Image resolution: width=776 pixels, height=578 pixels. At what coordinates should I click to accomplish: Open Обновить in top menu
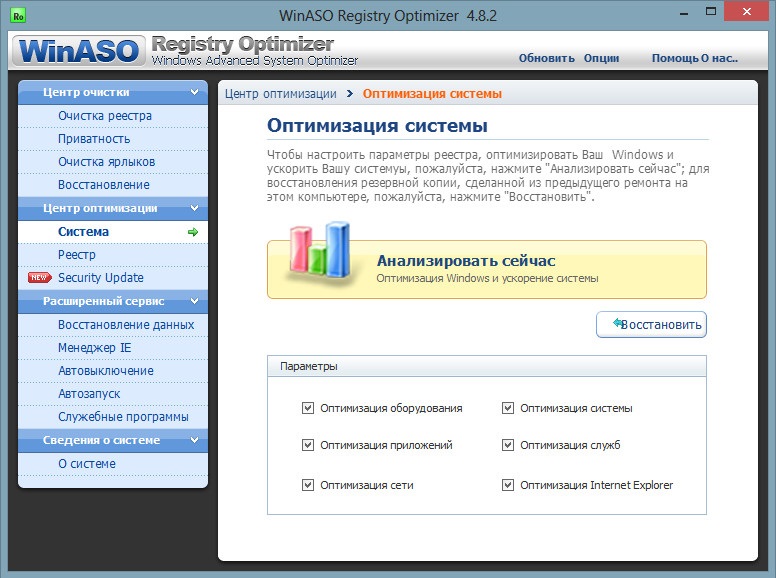tap(546, 58)
